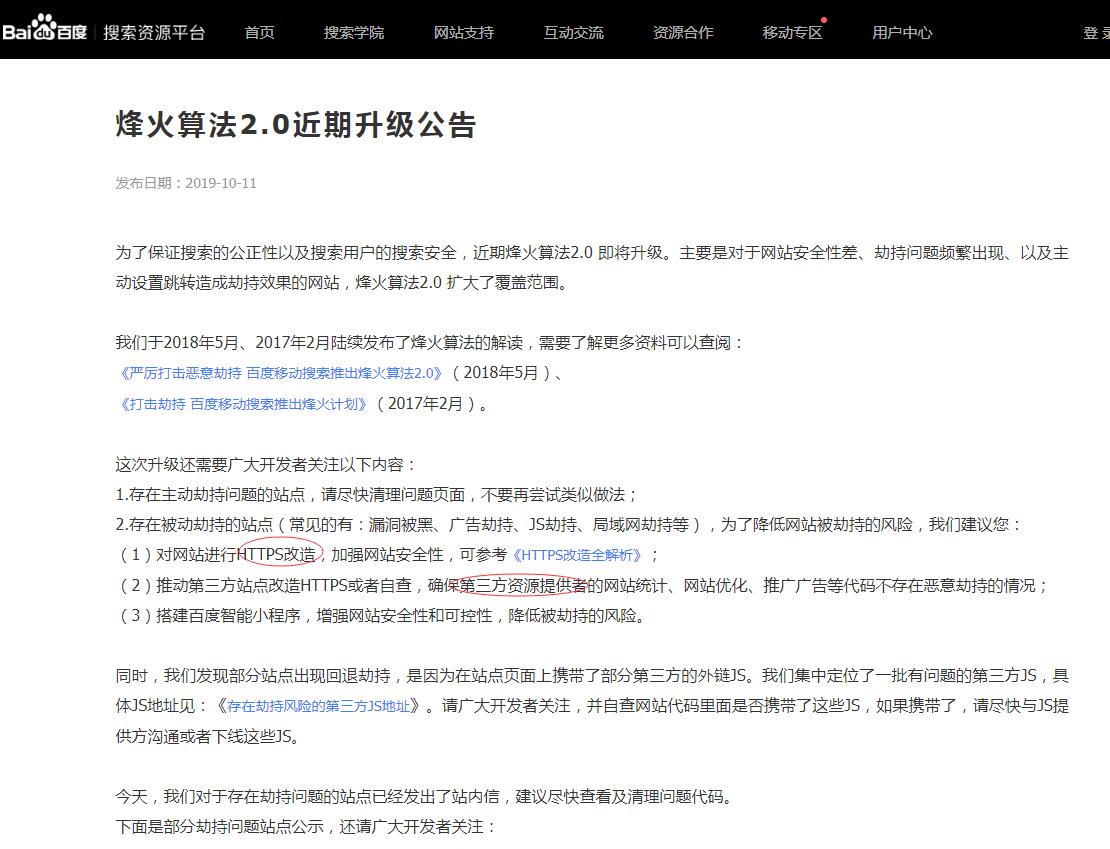
Task: Open the 打击劫持 烽火计划 article link
Action: click(x=243, y=404)
